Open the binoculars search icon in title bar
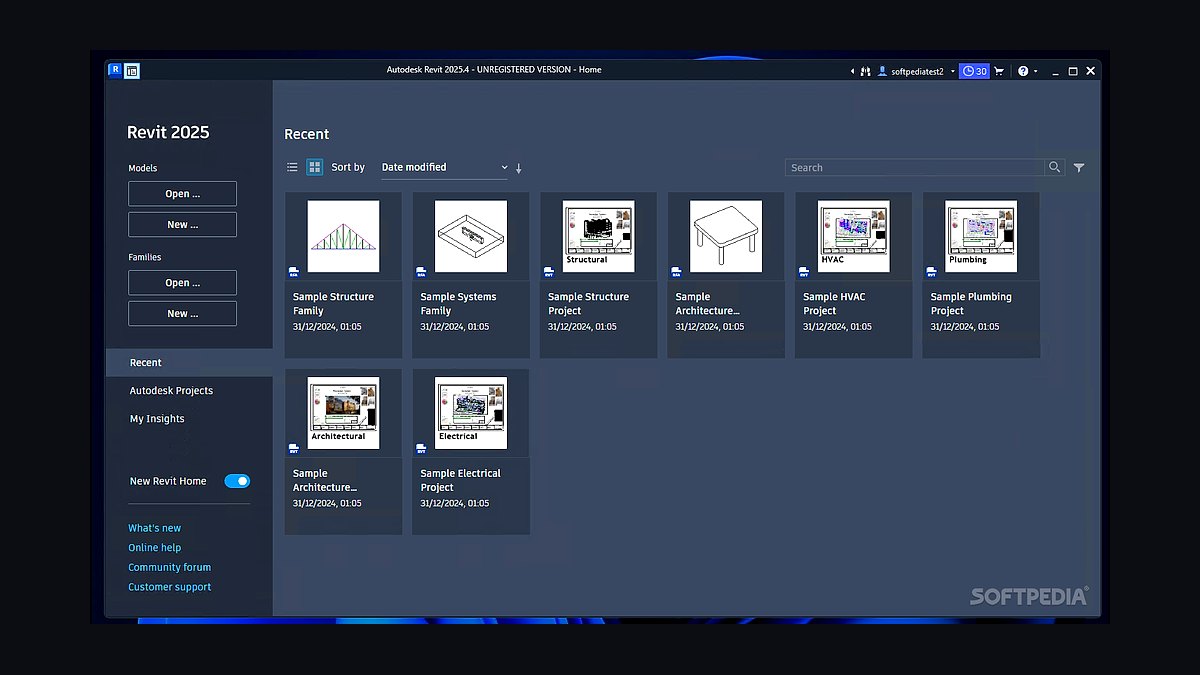This screenshot has width=1200, height=675. (x=866, y=72)
